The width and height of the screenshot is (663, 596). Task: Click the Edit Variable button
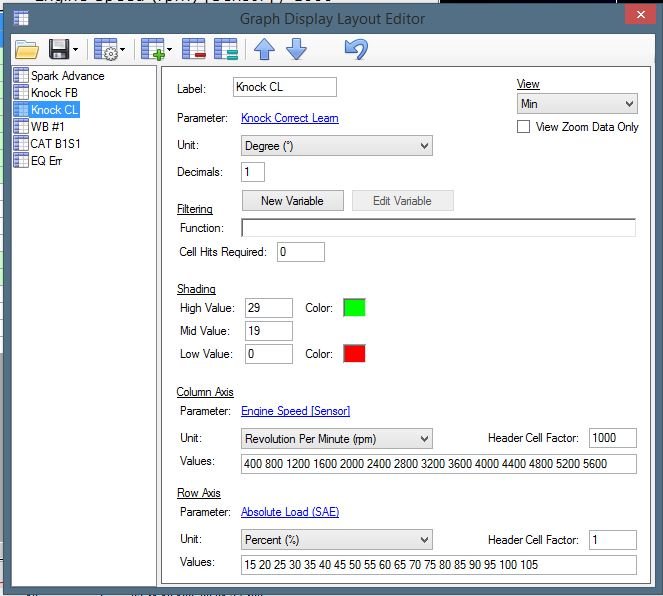pos(403,201)
